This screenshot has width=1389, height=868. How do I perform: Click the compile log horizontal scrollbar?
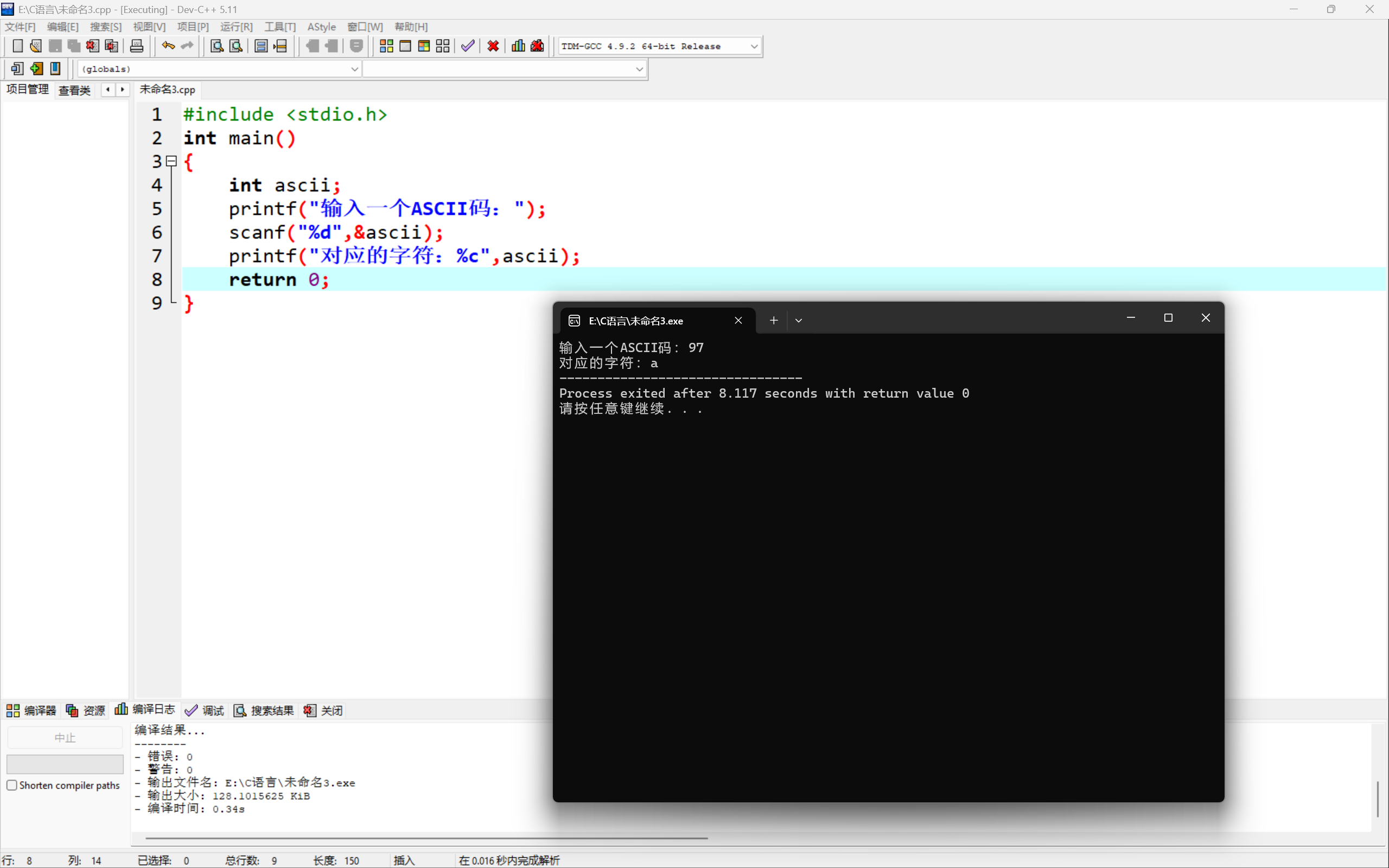[426, 838]
